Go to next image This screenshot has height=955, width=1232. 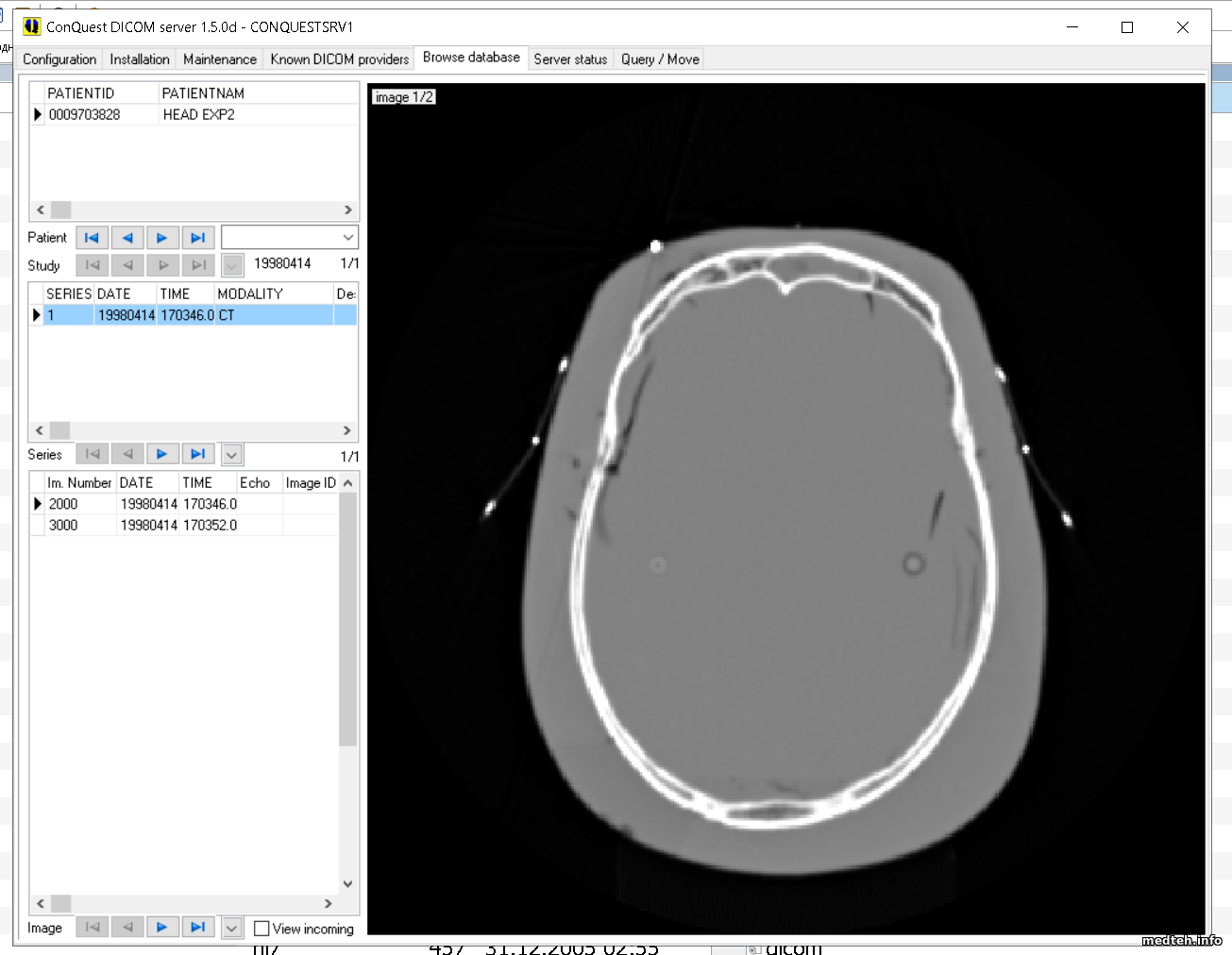point(162,928)
